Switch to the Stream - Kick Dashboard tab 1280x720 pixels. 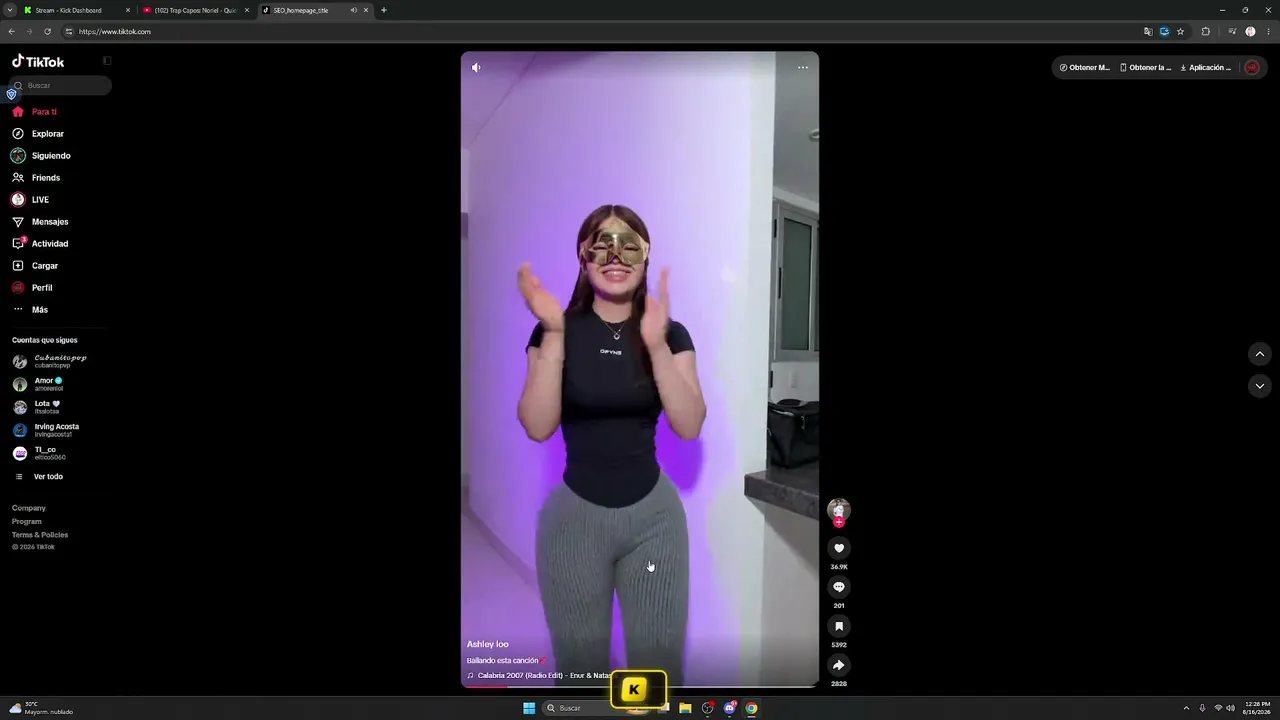coord(78,10)
